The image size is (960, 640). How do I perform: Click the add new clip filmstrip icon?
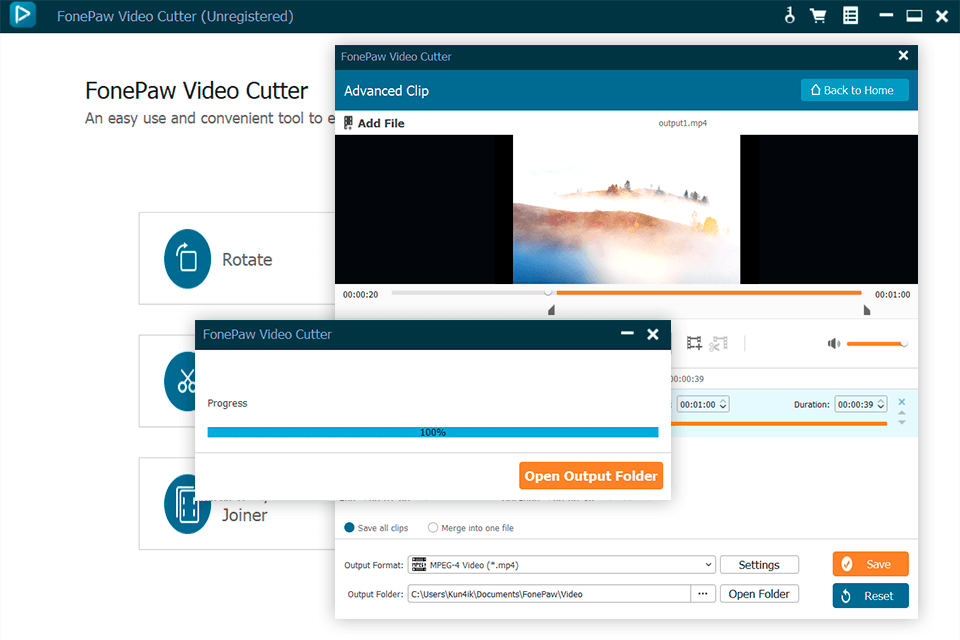tap(693, 343)
